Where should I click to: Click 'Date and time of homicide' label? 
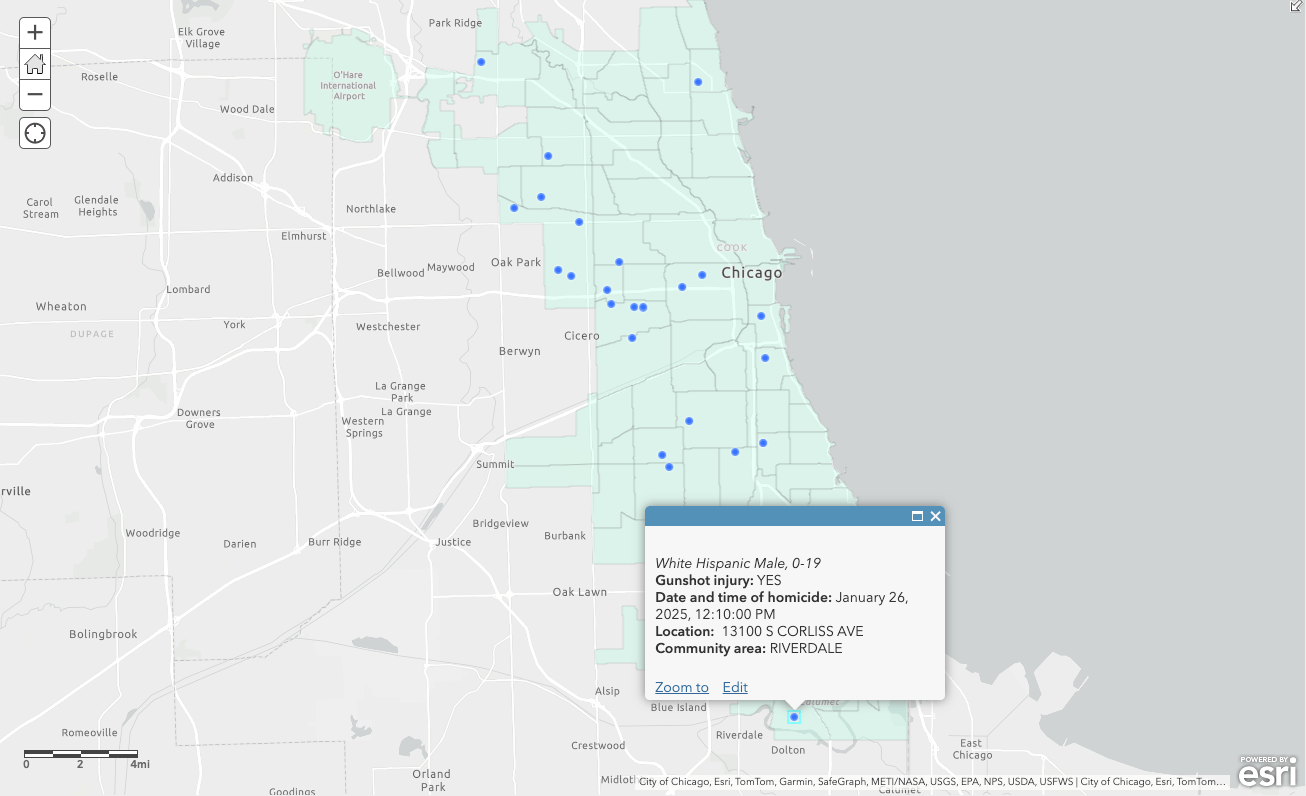click(743, 597)
